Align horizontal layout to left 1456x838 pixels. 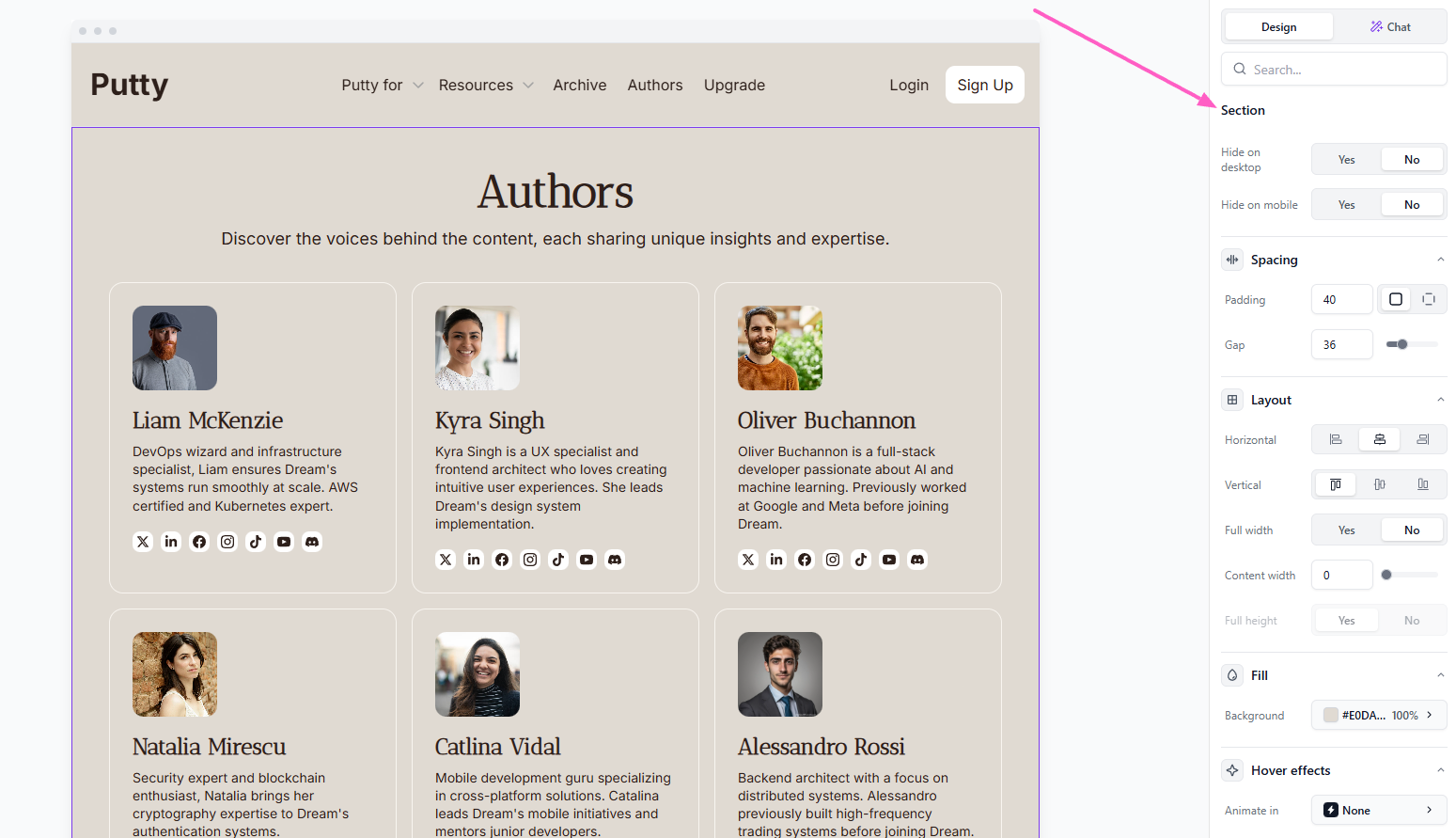point(1336,439)
